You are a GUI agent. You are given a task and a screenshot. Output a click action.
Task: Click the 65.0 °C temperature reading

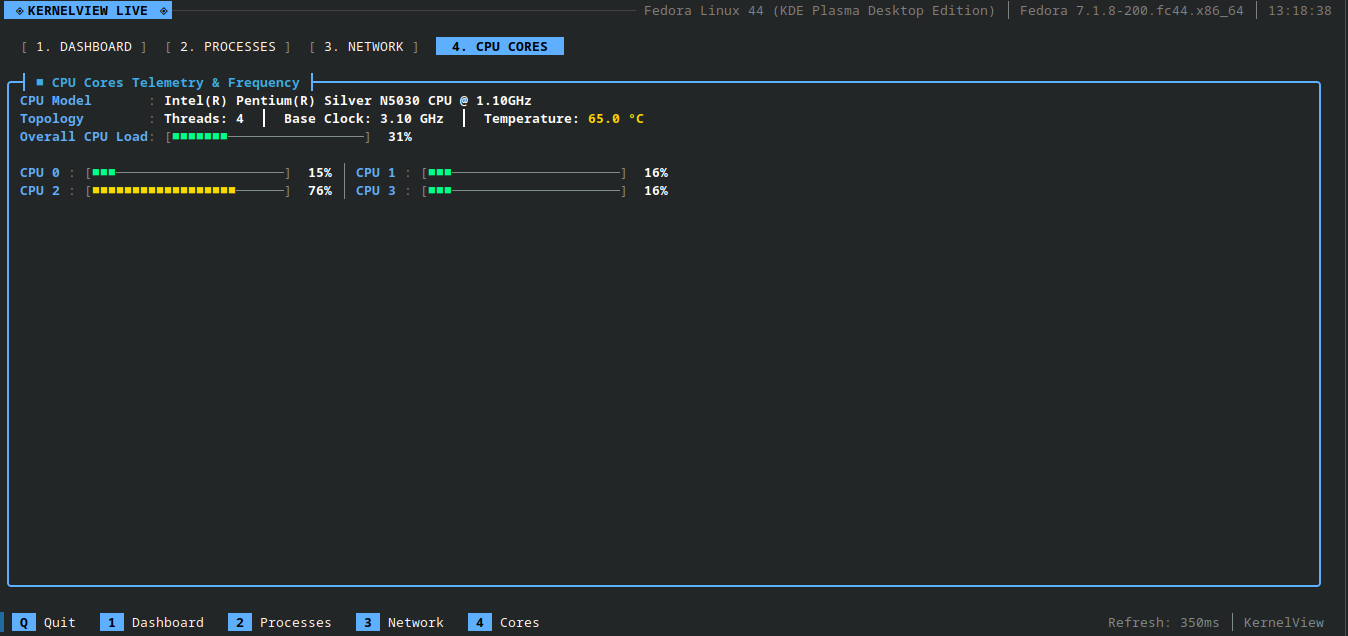[x=616, y=119]
